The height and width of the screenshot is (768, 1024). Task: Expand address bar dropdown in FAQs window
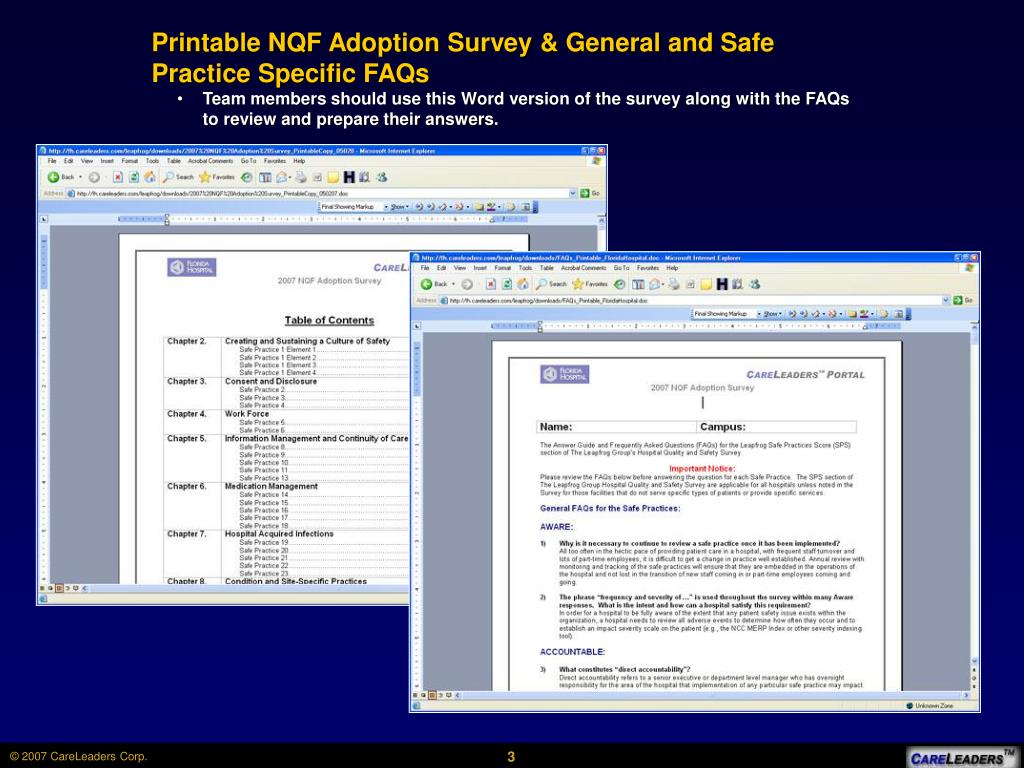tap(946, 300)
